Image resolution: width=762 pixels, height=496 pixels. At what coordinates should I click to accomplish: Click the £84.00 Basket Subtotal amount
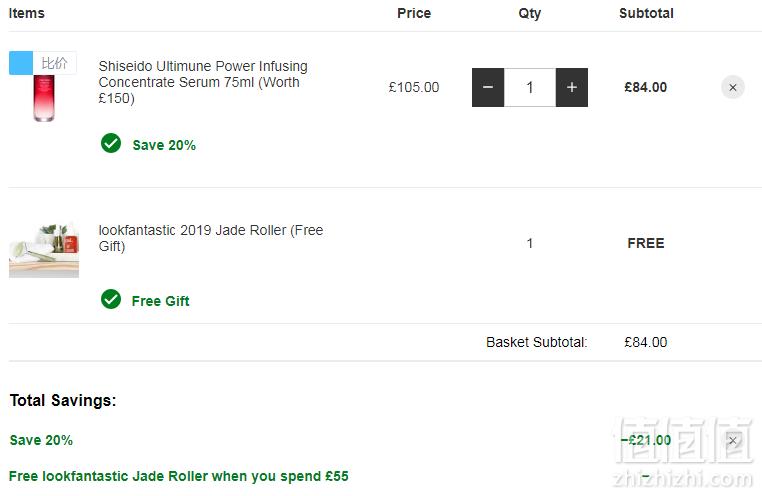pos(646,342)
